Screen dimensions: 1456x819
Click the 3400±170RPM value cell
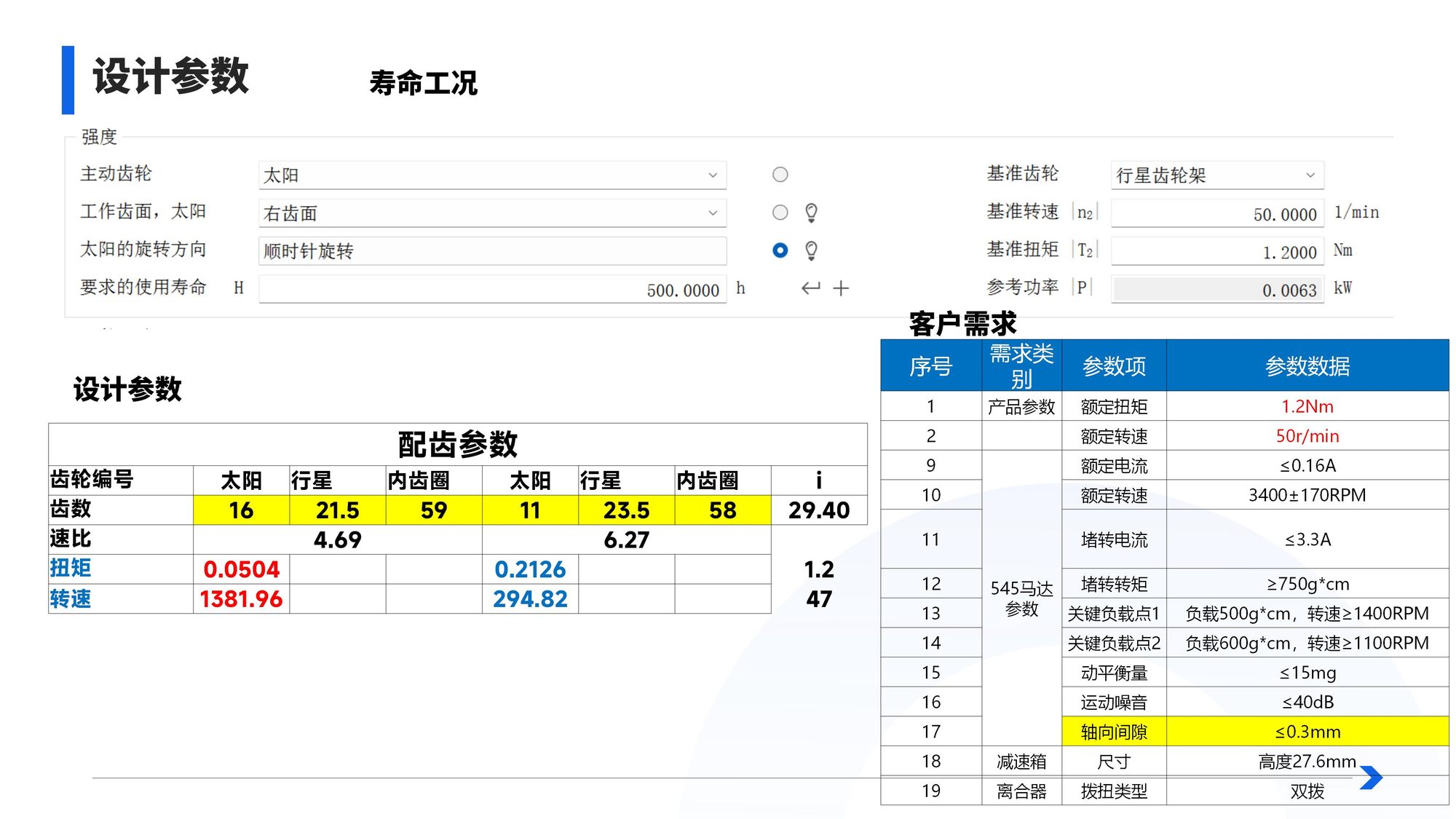tap(1307, 495)
